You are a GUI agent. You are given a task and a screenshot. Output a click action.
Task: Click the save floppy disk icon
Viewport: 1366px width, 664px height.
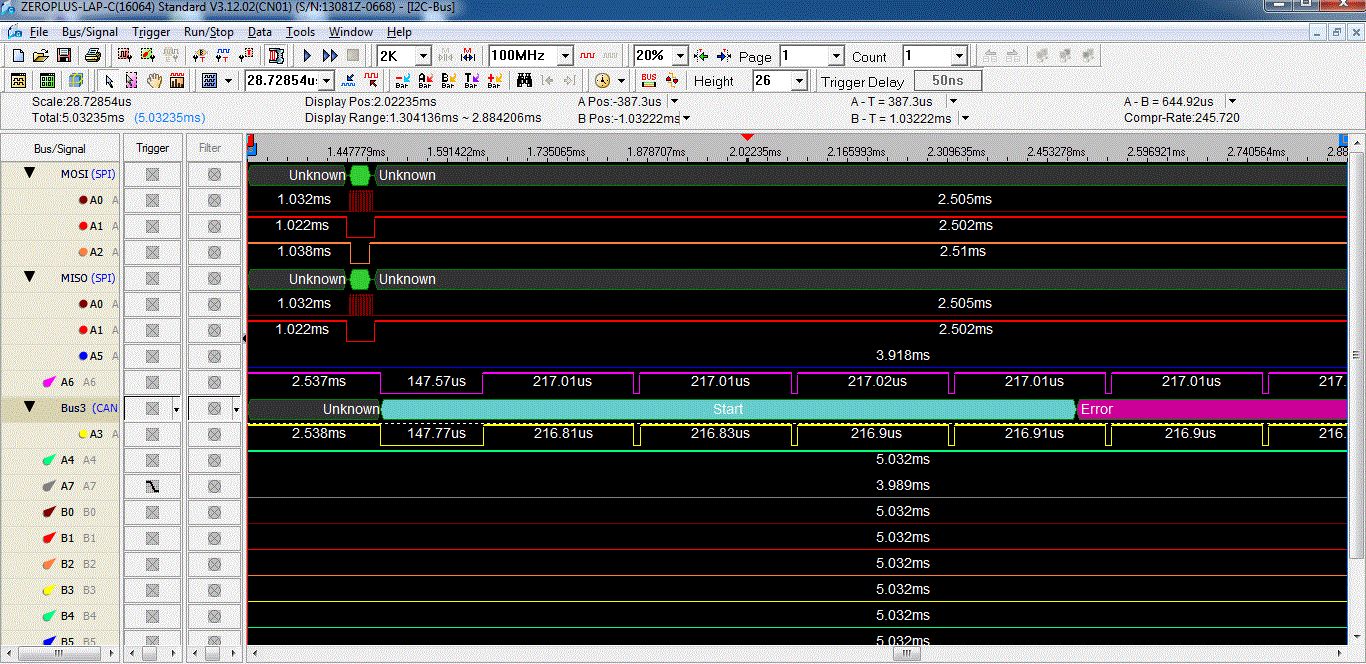[x=64, y=56]
